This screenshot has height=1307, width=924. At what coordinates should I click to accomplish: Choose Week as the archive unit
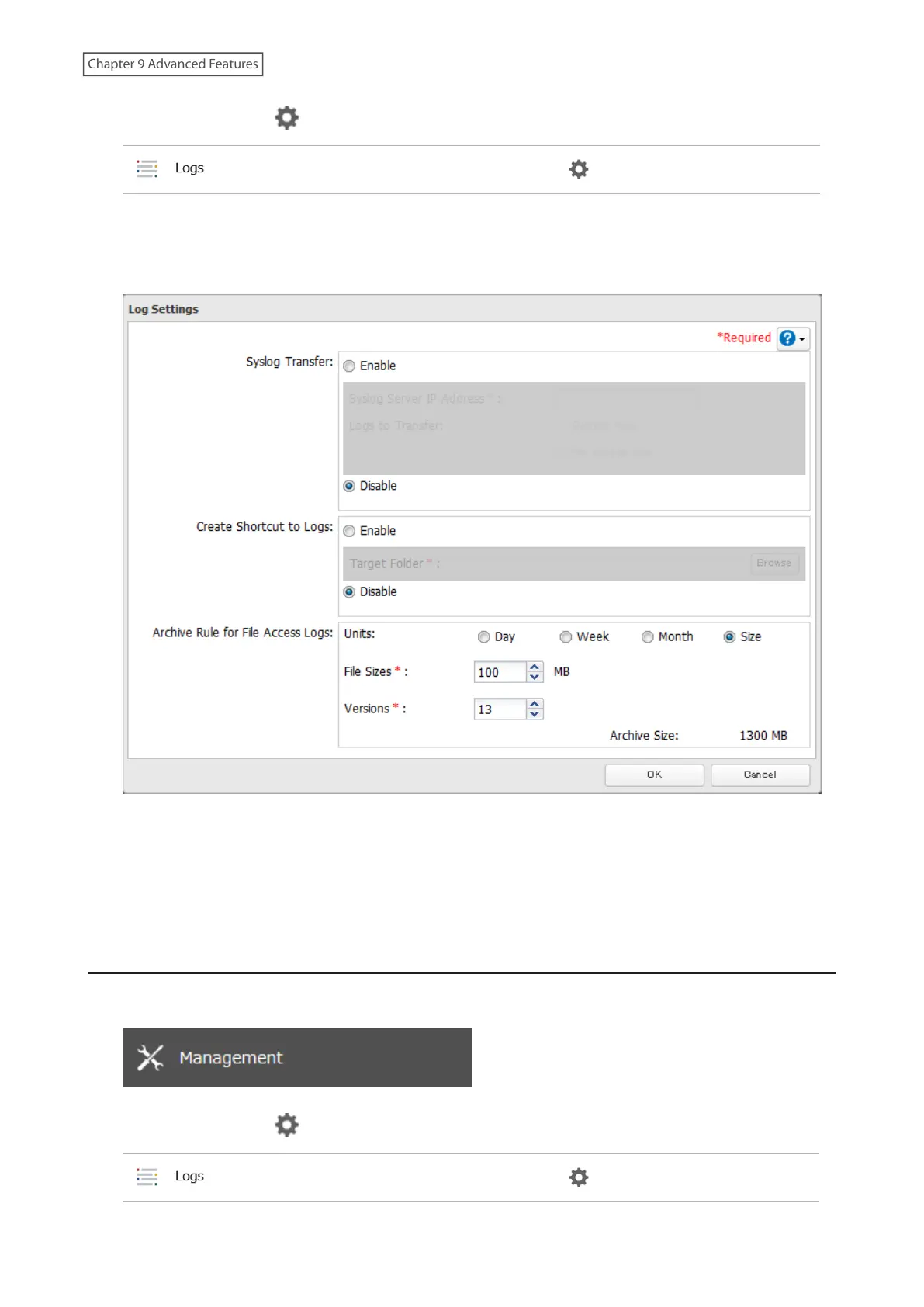[566, 637]
